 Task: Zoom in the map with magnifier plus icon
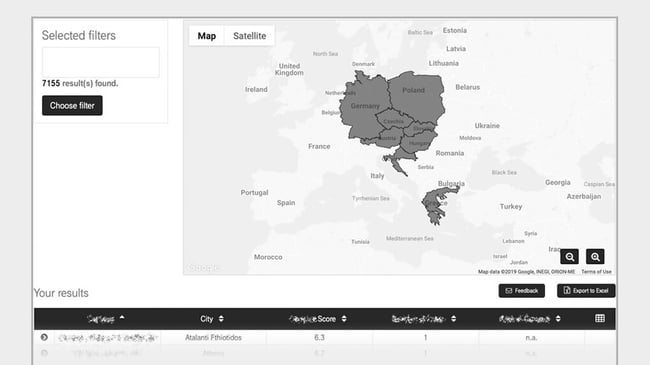point(595,257)
